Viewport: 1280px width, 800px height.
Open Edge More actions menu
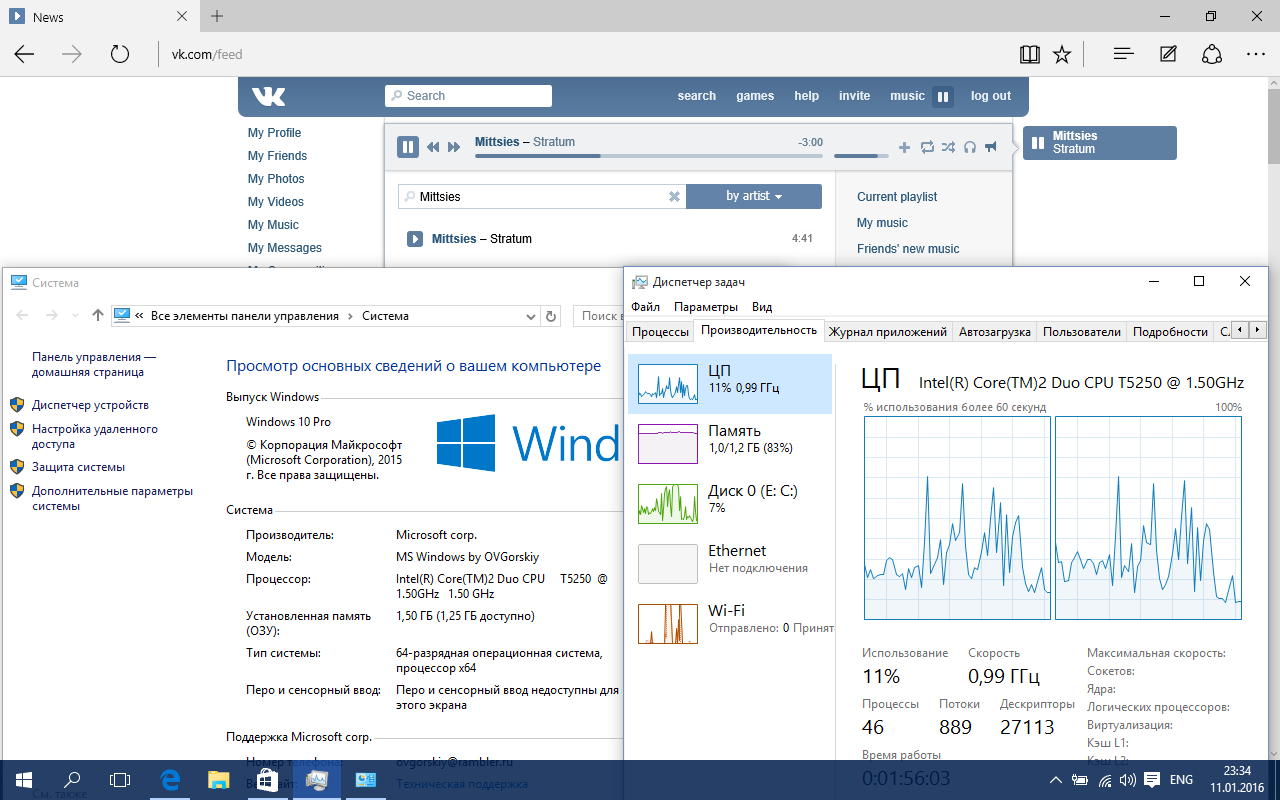[1255, 54]
